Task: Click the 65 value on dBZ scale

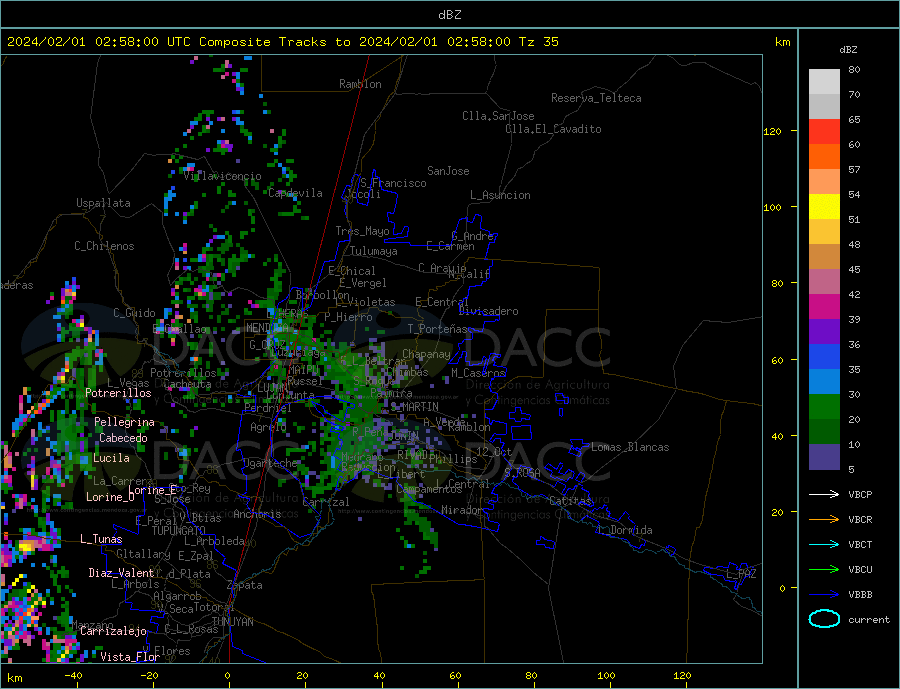Action: [854, 119]
